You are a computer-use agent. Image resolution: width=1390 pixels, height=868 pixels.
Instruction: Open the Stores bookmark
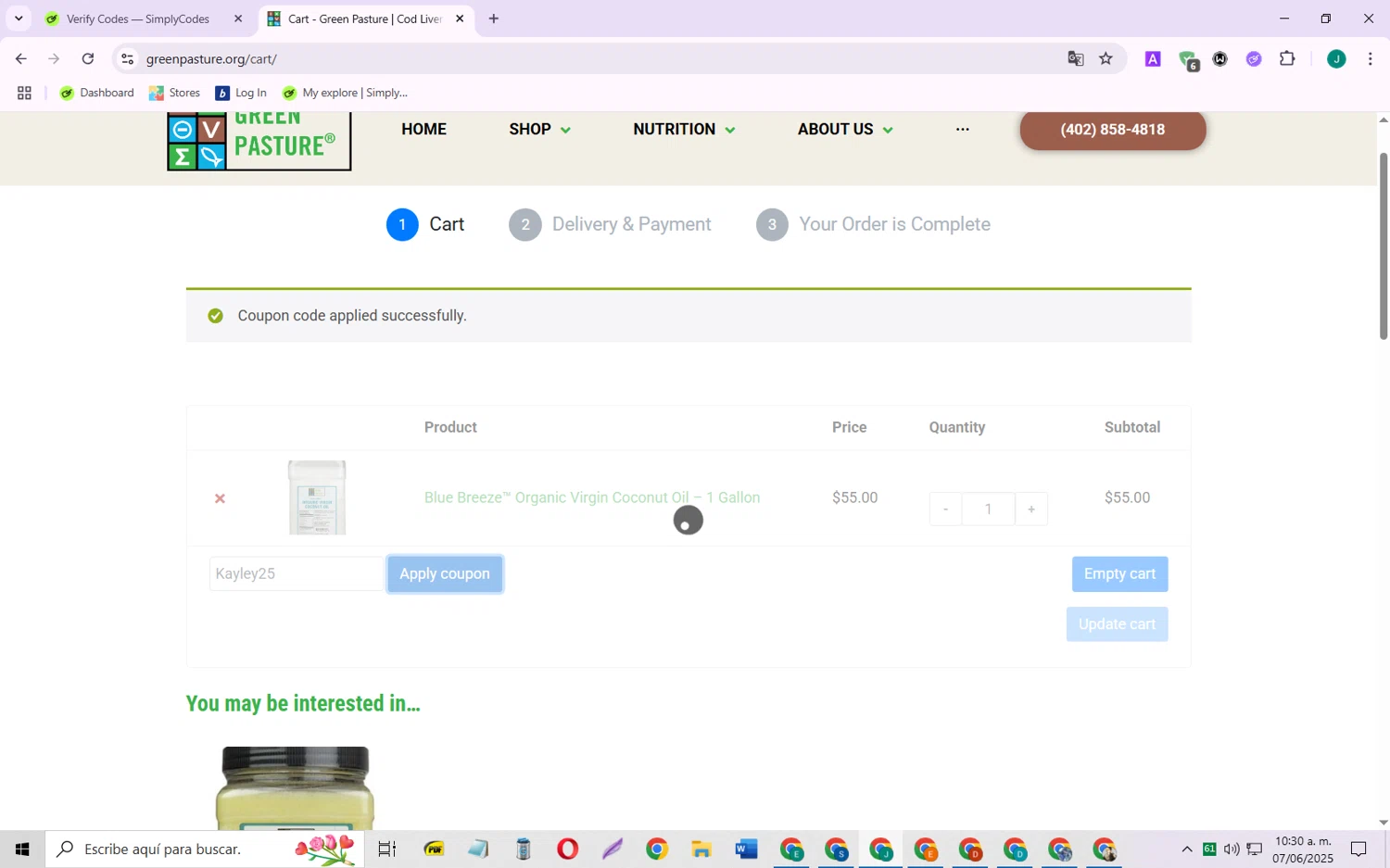[x=174, y=93]
